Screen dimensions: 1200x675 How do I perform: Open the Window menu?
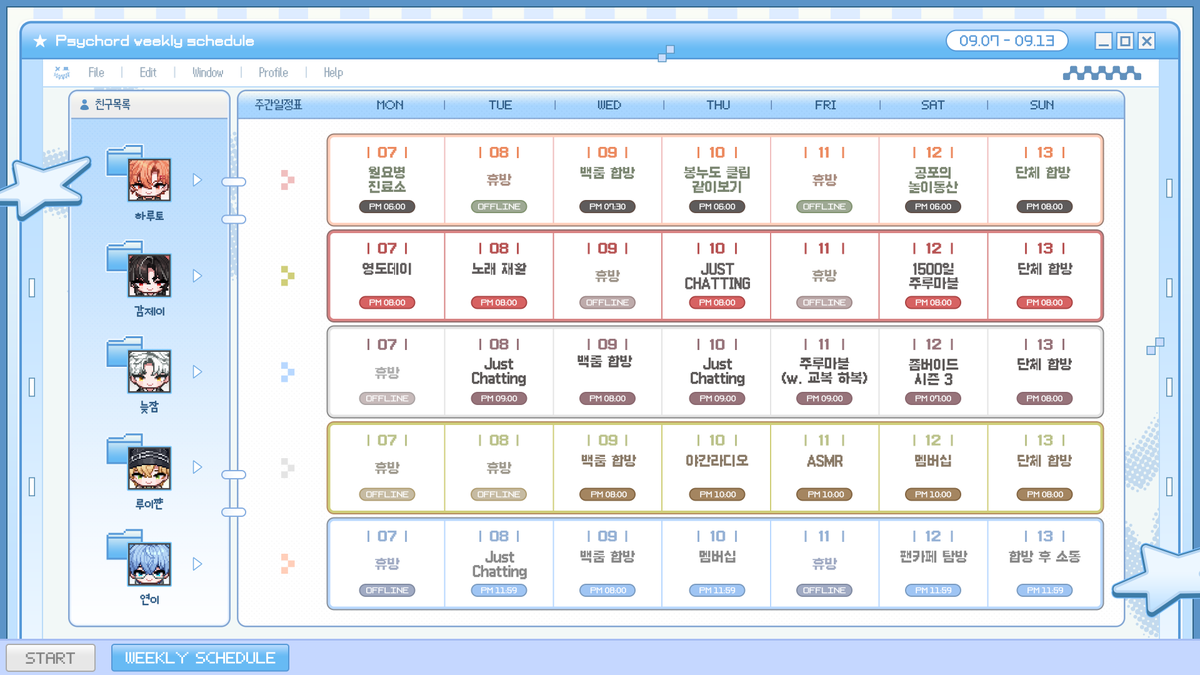click(x=208, y=72)
